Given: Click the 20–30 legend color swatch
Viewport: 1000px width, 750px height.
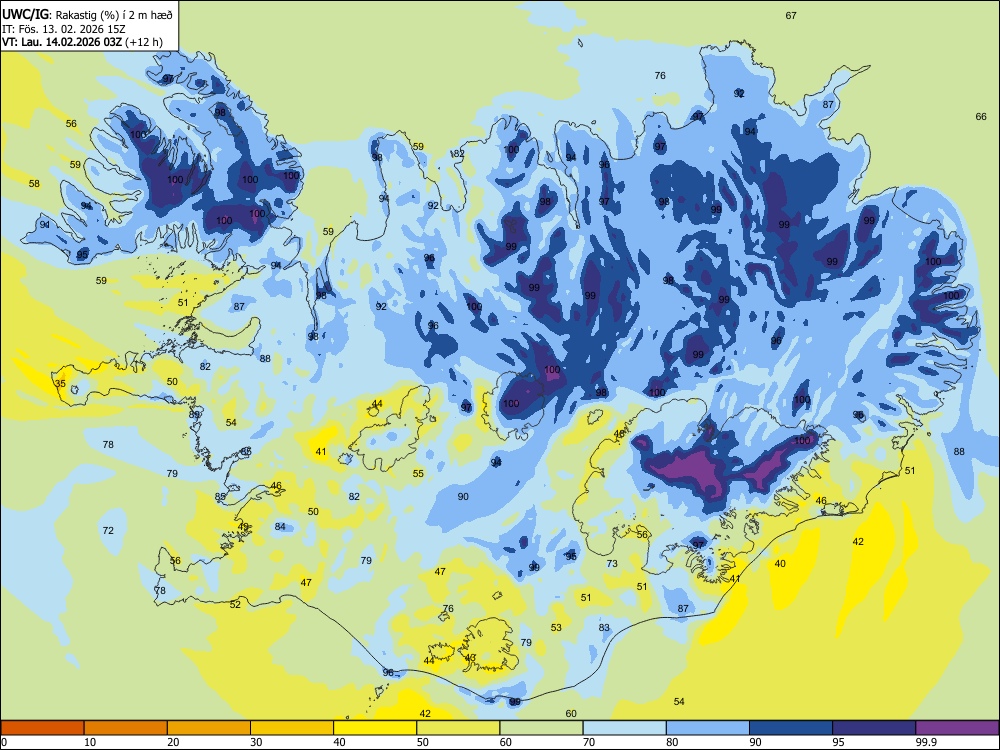Looking at the screenshot, I should [209, 728].
